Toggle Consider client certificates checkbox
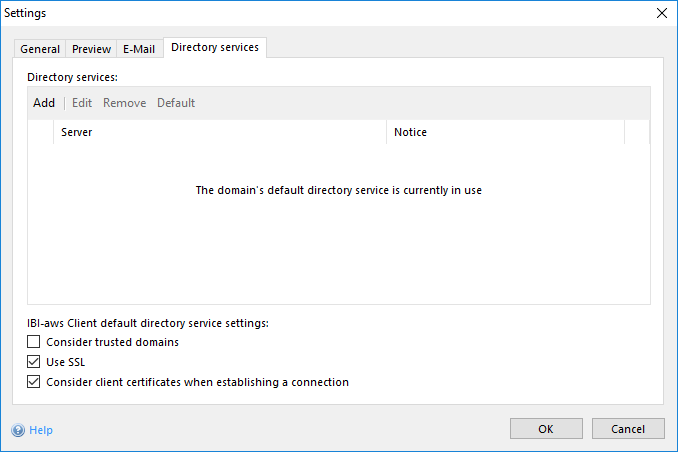678x452 pixels. coord(34,382)
